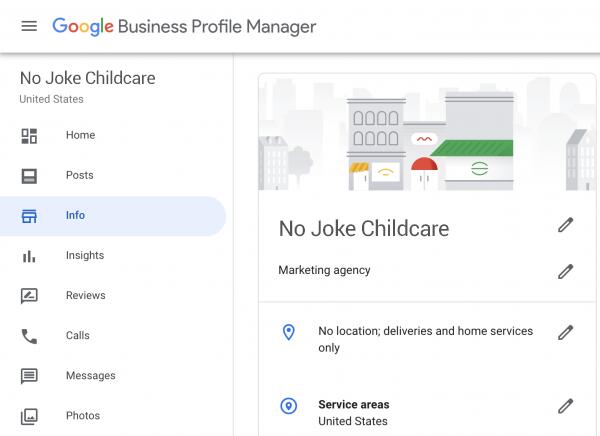Screen dimensions: 600x436
Task: Open the hamburger main menu
Action: (x=29, y=26)
